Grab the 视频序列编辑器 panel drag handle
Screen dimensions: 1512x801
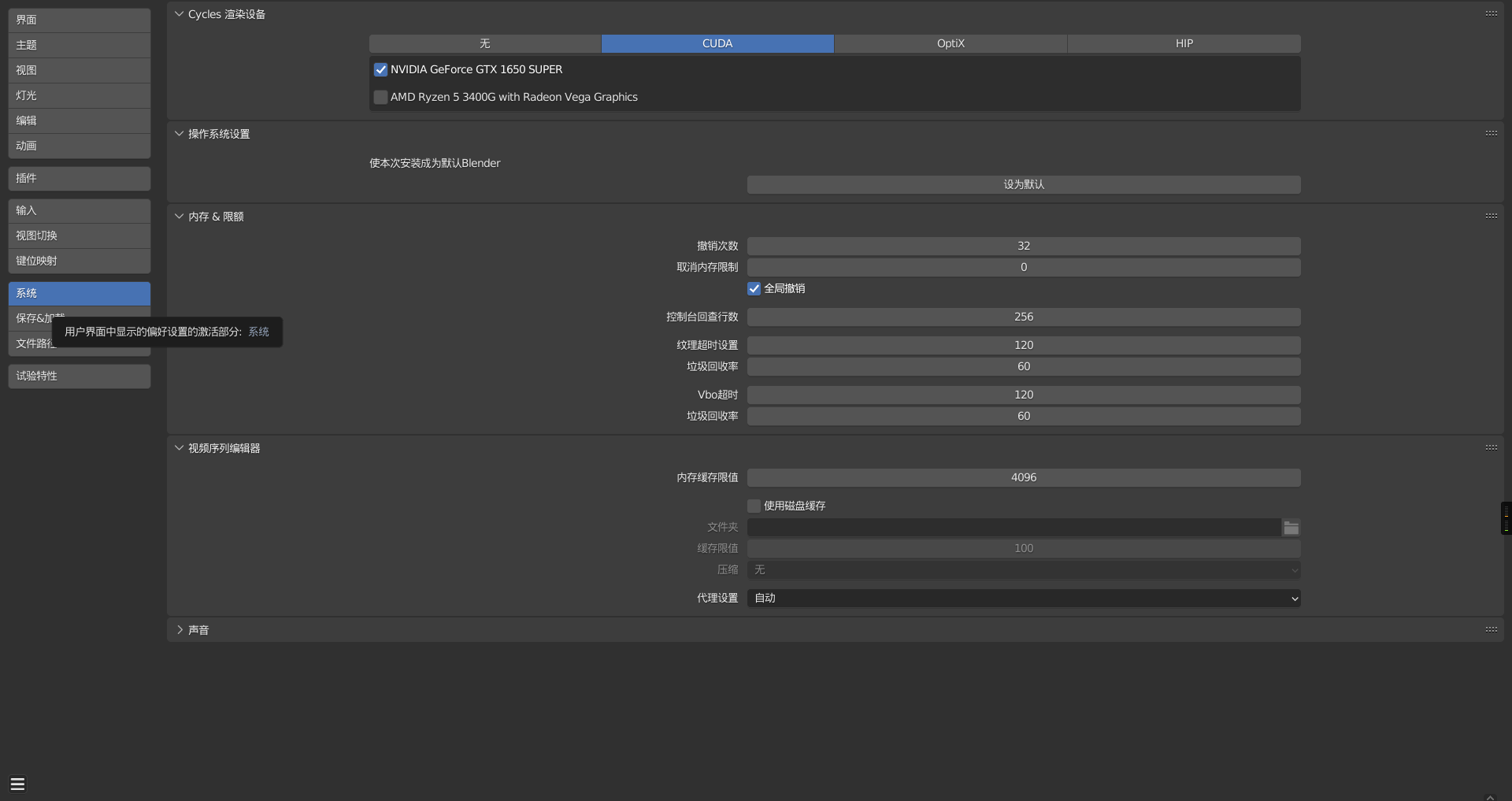pyautogui.click(x=1491, y=447)
